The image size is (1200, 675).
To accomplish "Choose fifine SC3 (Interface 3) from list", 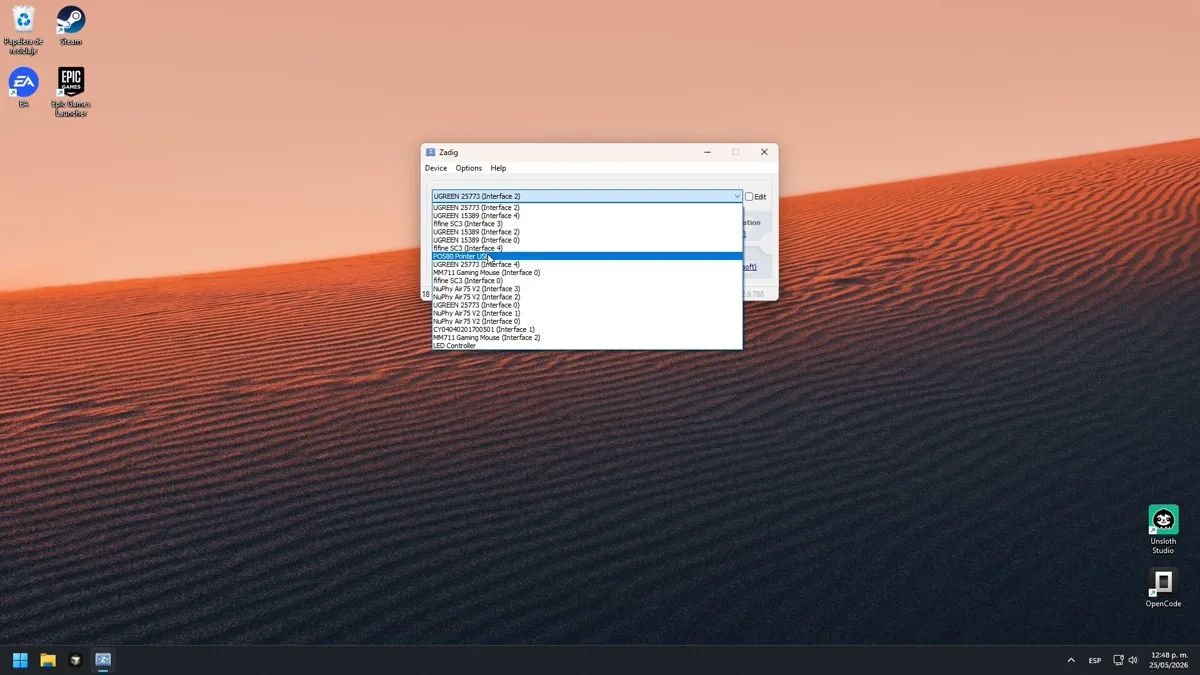I will tap(587, 223).
